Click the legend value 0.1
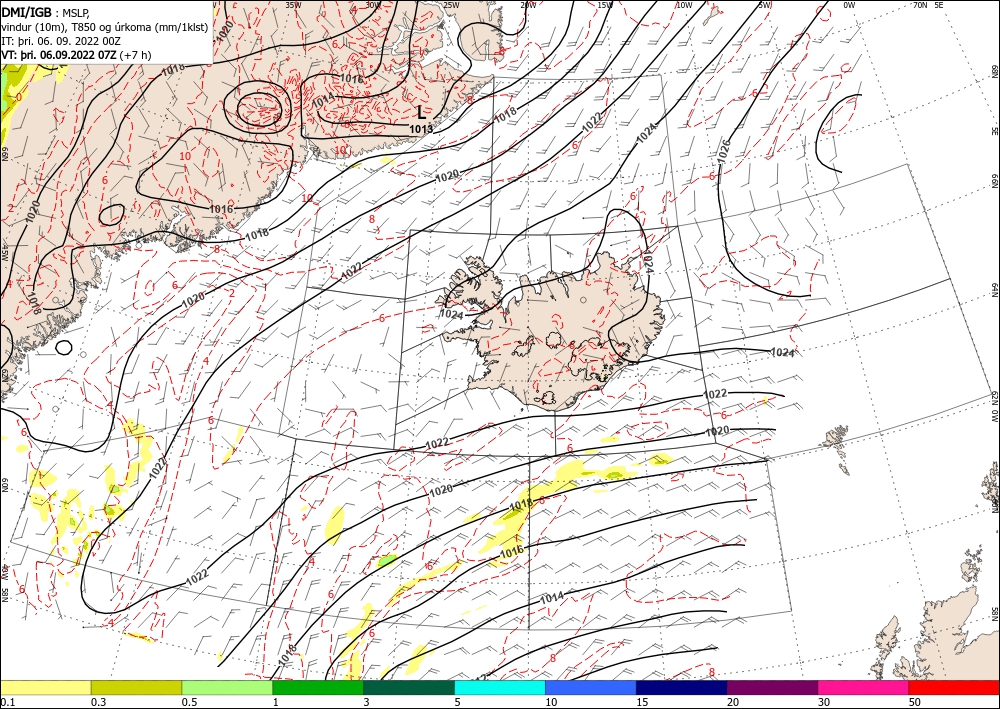 click(x=8, y=702)
